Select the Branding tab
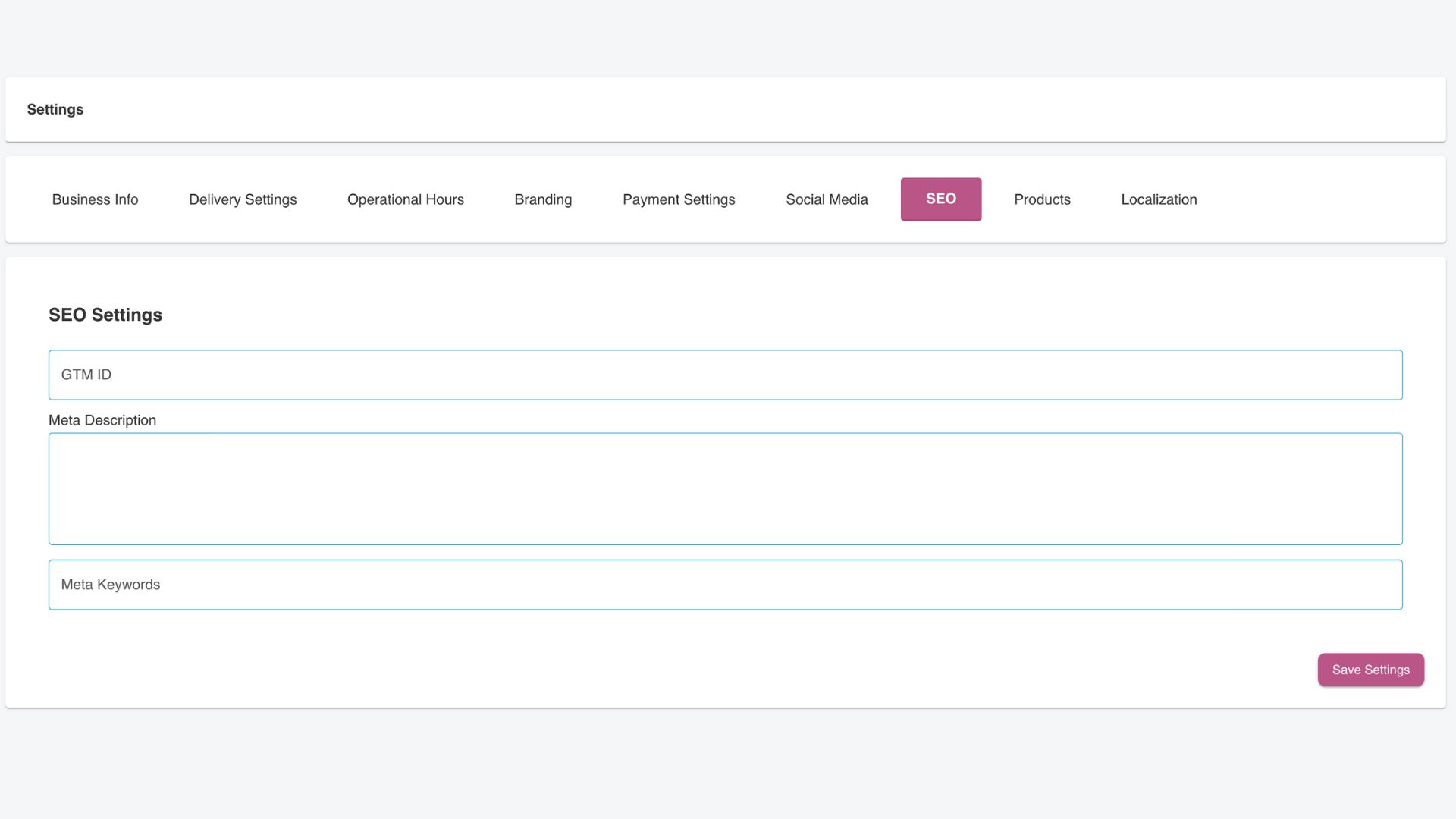 tap(543, 199)
